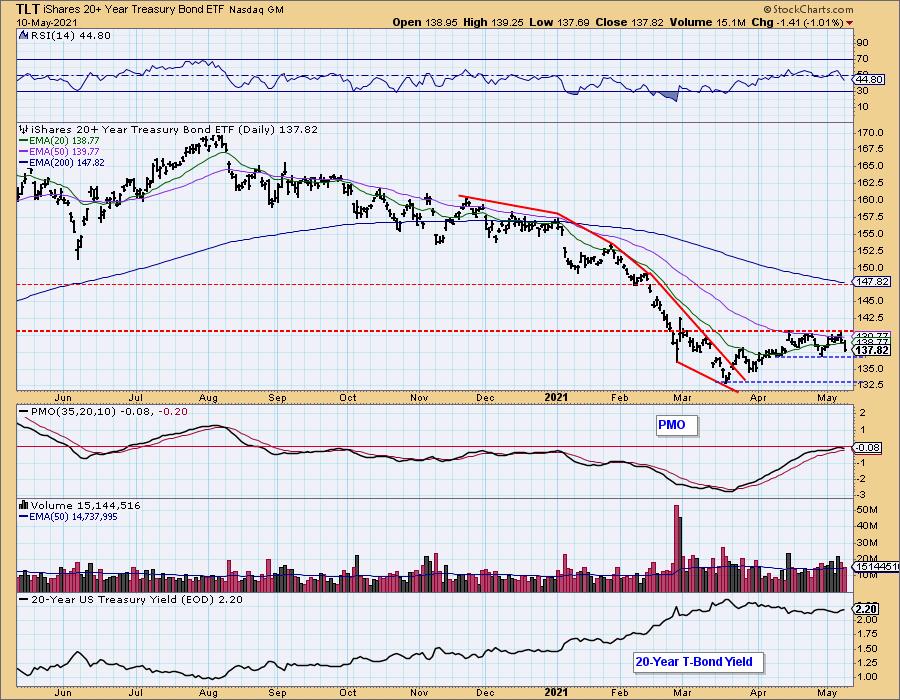The height and width of the screenshot is (700, 900).
Task: Select the green EMA(20) legend line marker
Action: coord(24,141)
